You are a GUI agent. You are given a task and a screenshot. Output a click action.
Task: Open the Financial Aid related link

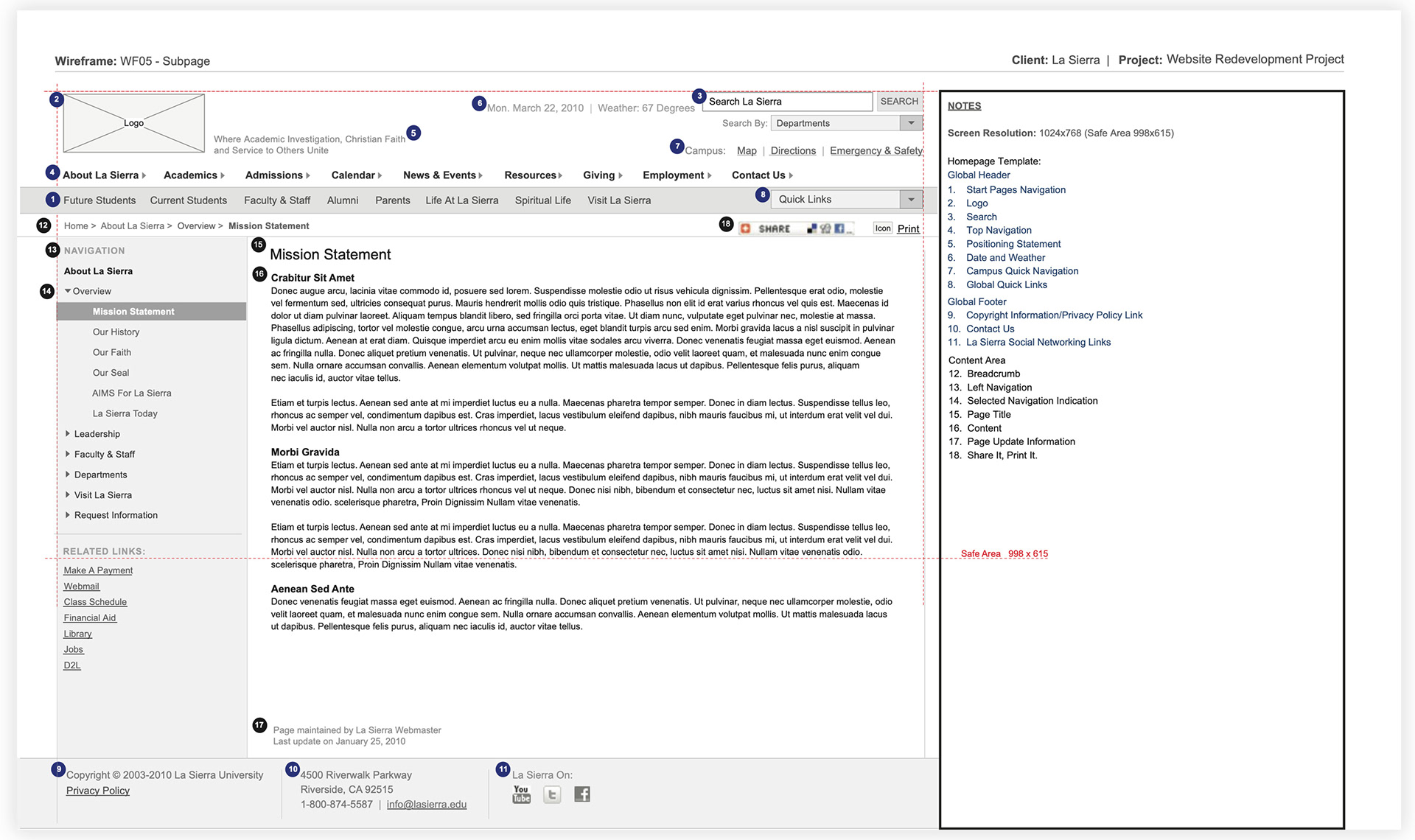pos(90,618)
